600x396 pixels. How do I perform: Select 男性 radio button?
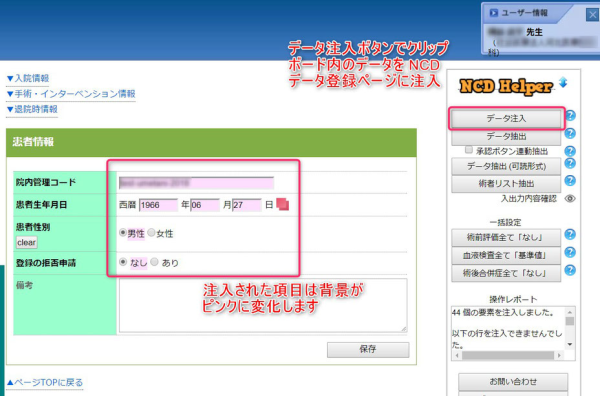pos(123,232)
